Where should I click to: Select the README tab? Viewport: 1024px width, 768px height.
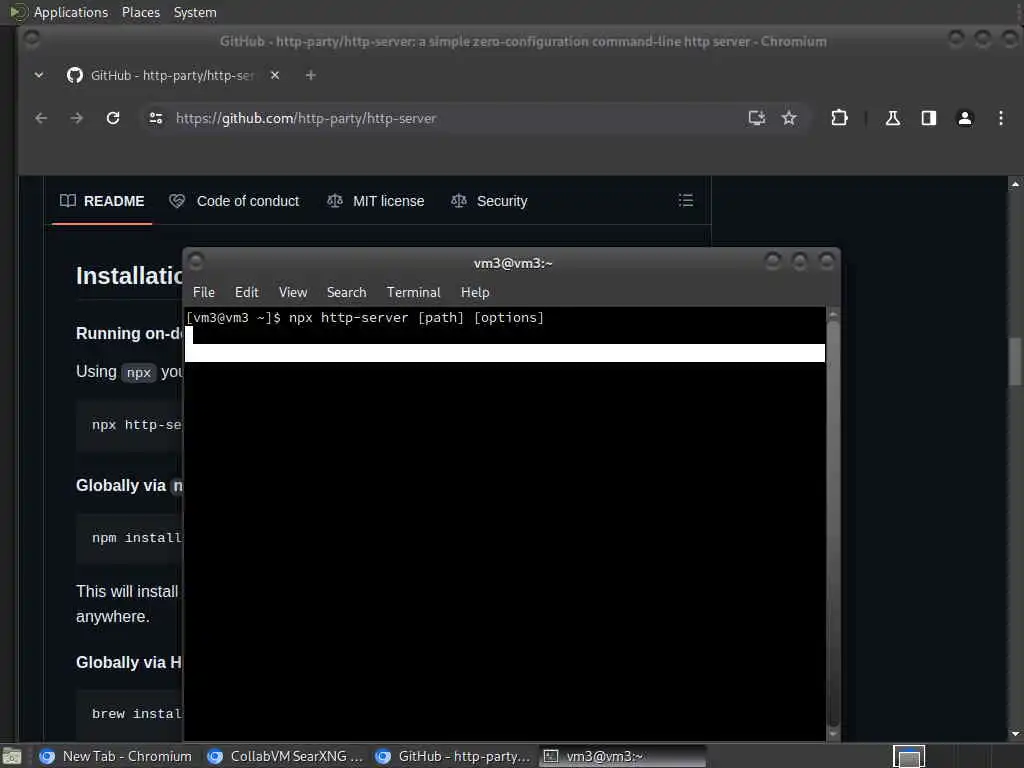[102, 201]
